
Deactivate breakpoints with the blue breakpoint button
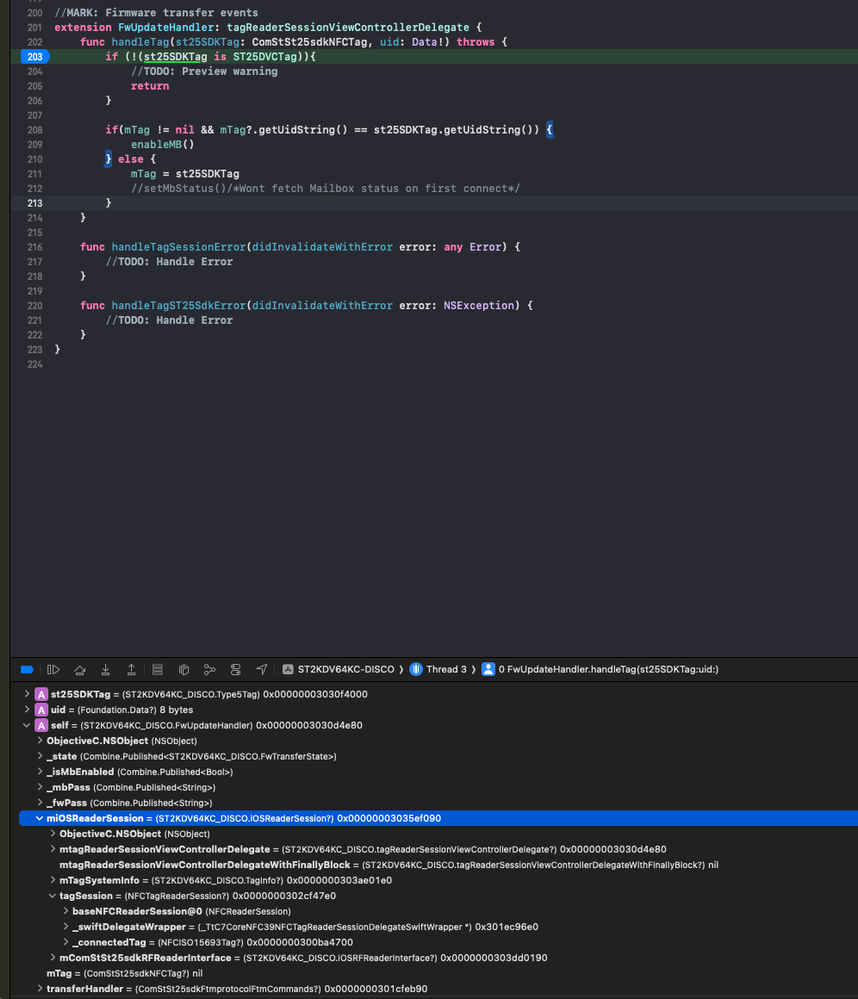click(27, 669)
